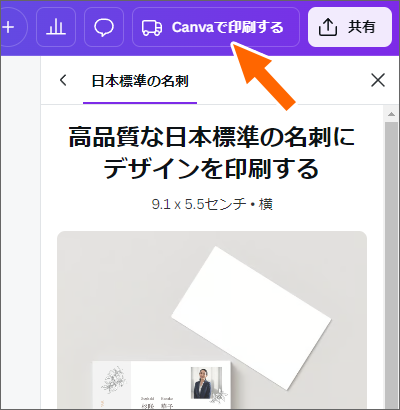
Task: Click the 共有 share button
Action: (350, 27)
